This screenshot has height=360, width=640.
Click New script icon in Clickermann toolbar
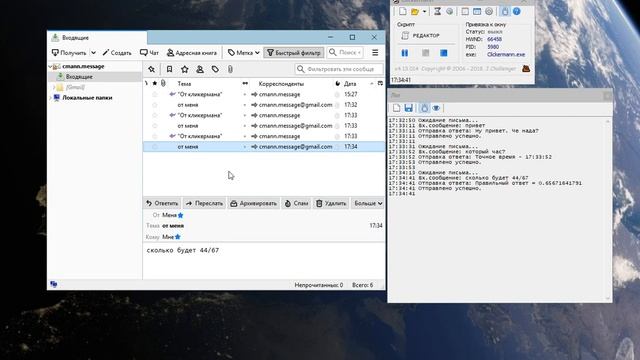(x=403, y=11)
